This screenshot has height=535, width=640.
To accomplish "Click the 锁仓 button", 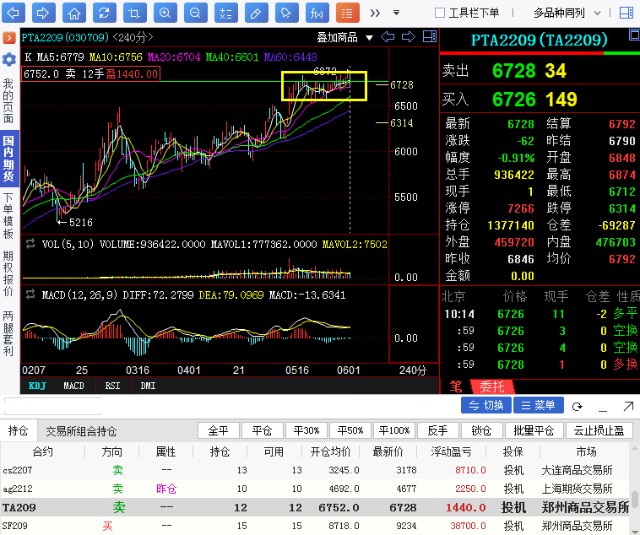I will [x=482, y=431].
